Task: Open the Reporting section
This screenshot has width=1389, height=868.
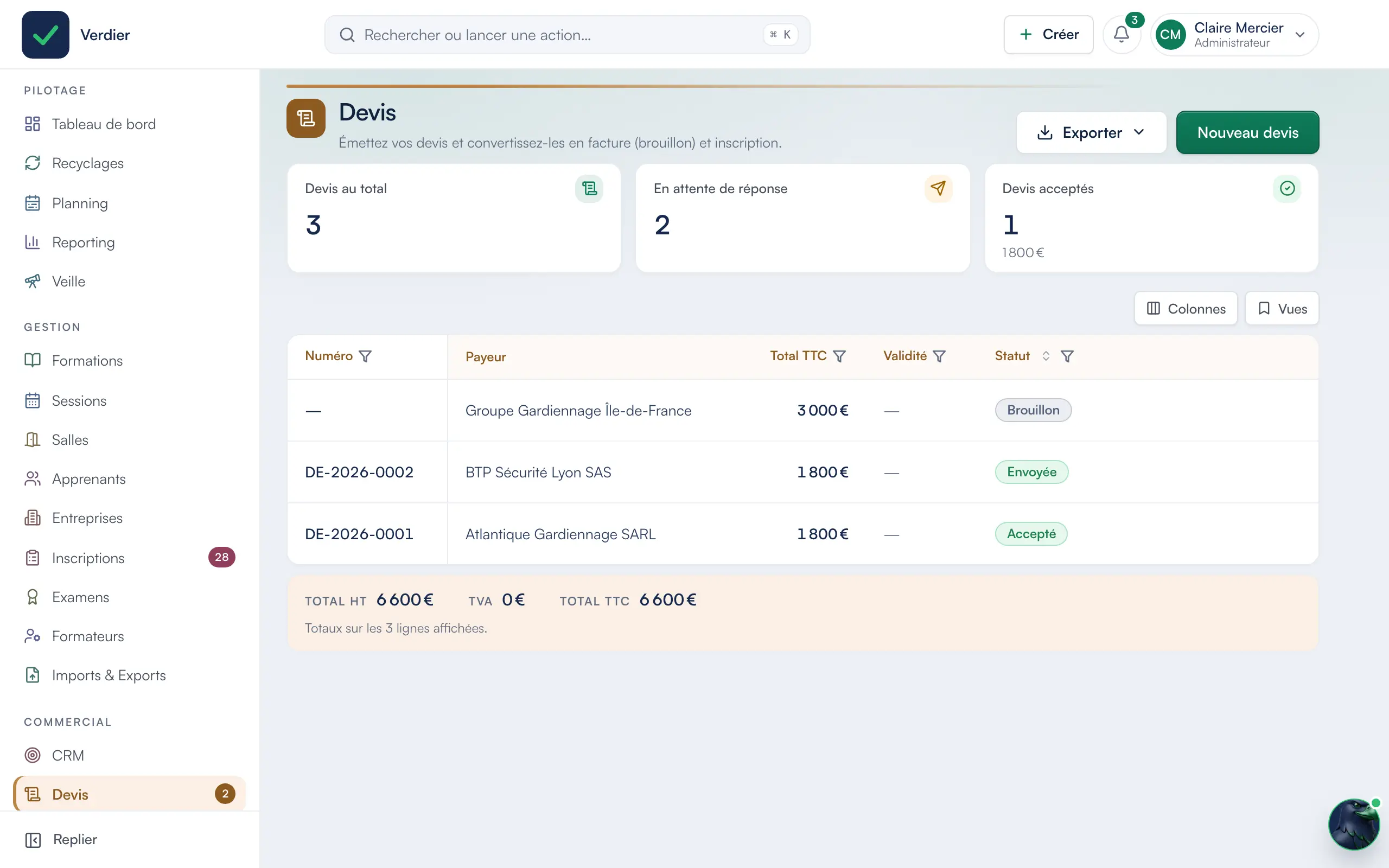Action: (x=130, y=242)
